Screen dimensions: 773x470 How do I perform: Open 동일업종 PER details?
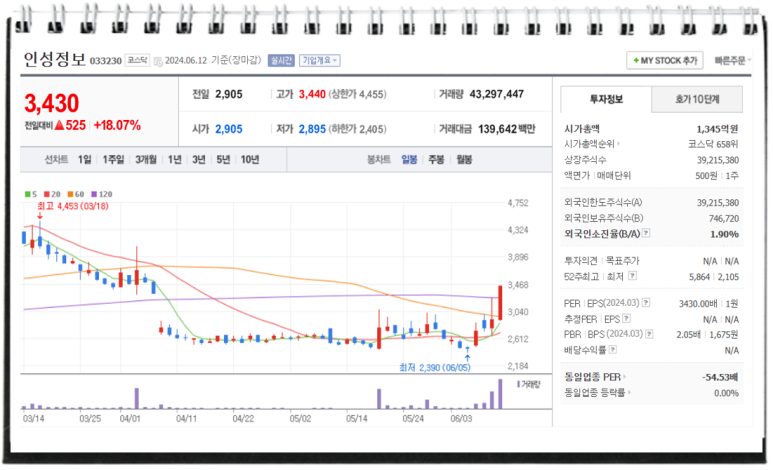tap(595, 377)
